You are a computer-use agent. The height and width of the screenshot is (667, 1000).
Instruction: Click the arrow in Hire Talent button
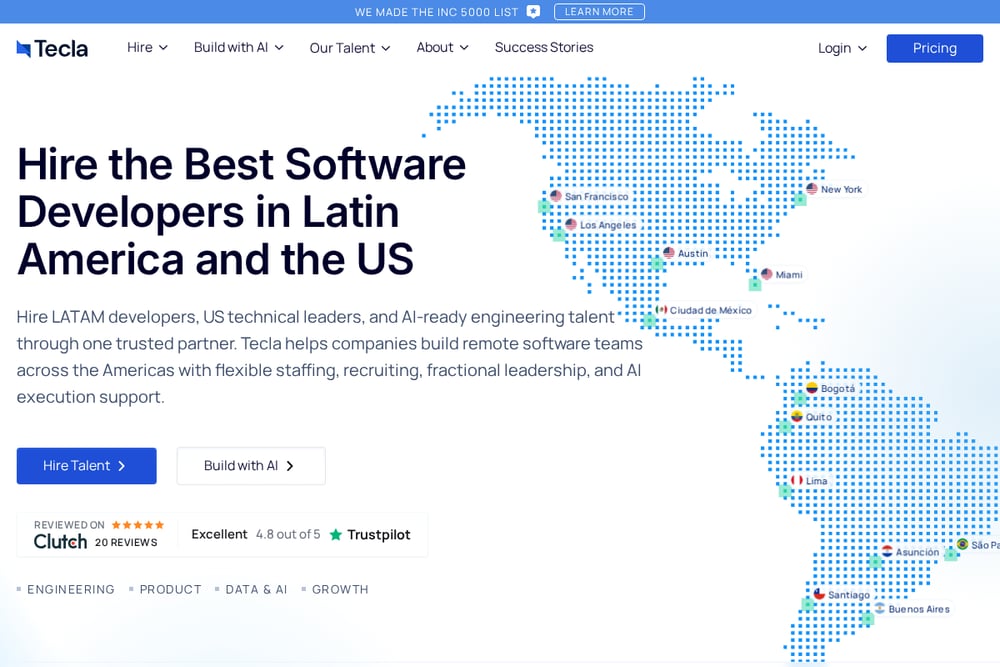(x=122, y=466)
